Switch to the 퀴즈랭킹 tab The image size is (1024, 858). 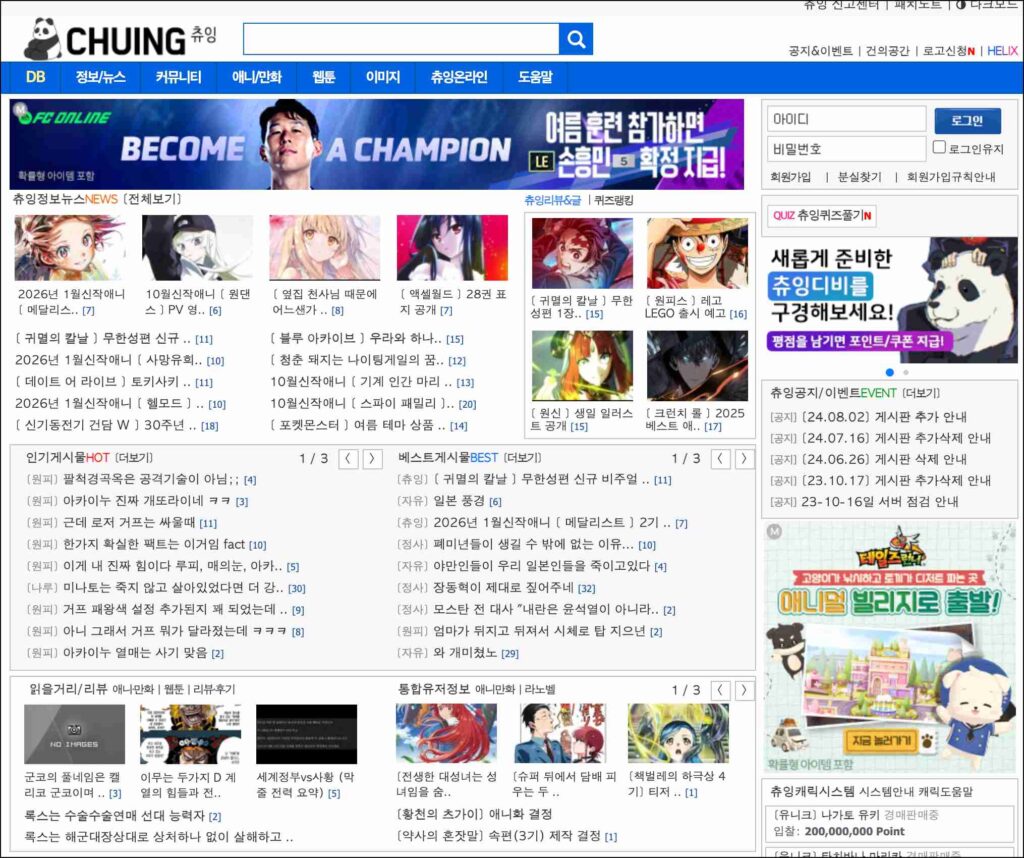[x=613, y=200]
